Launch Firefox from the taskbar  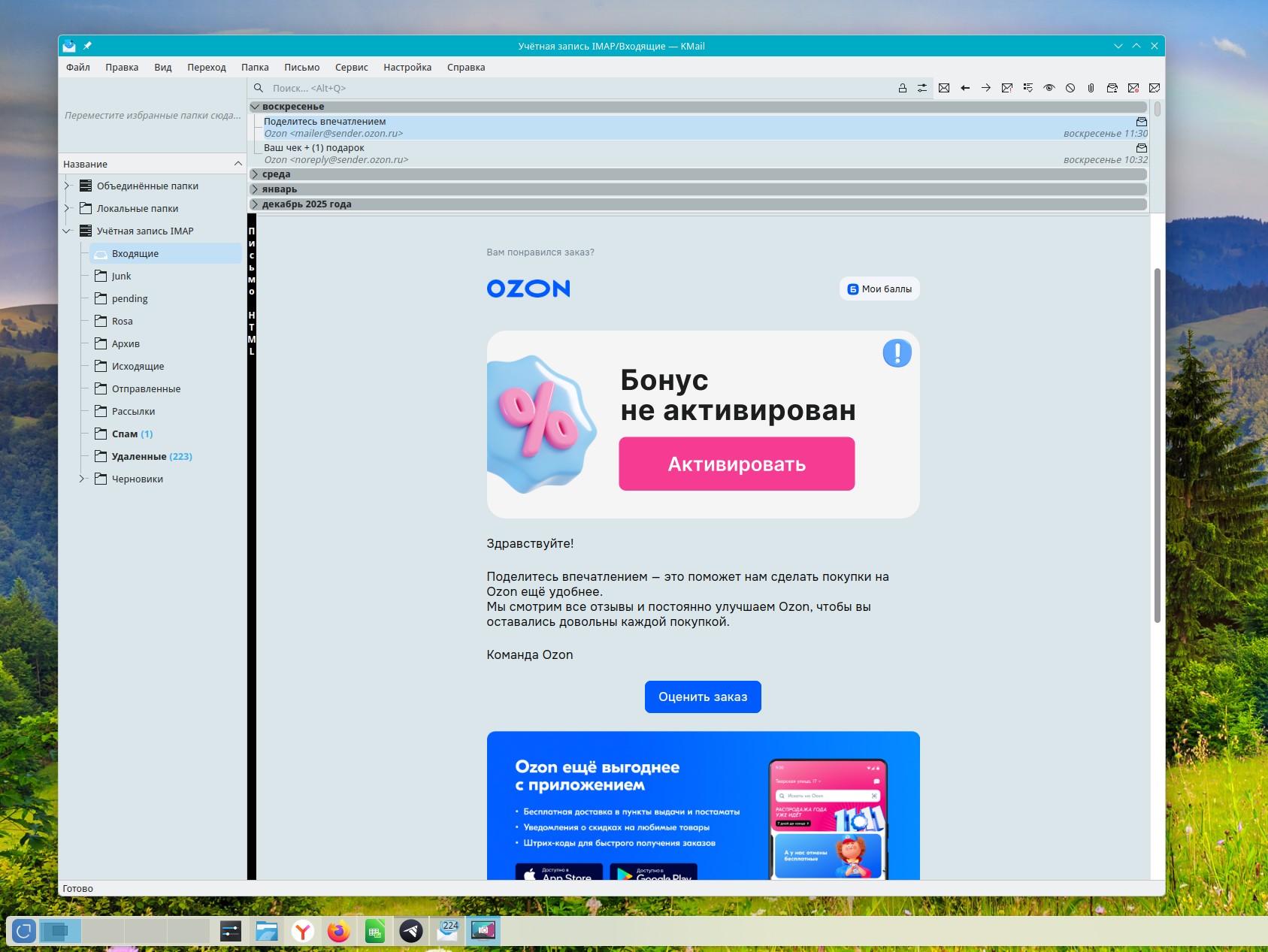click(x=339, y=932)
